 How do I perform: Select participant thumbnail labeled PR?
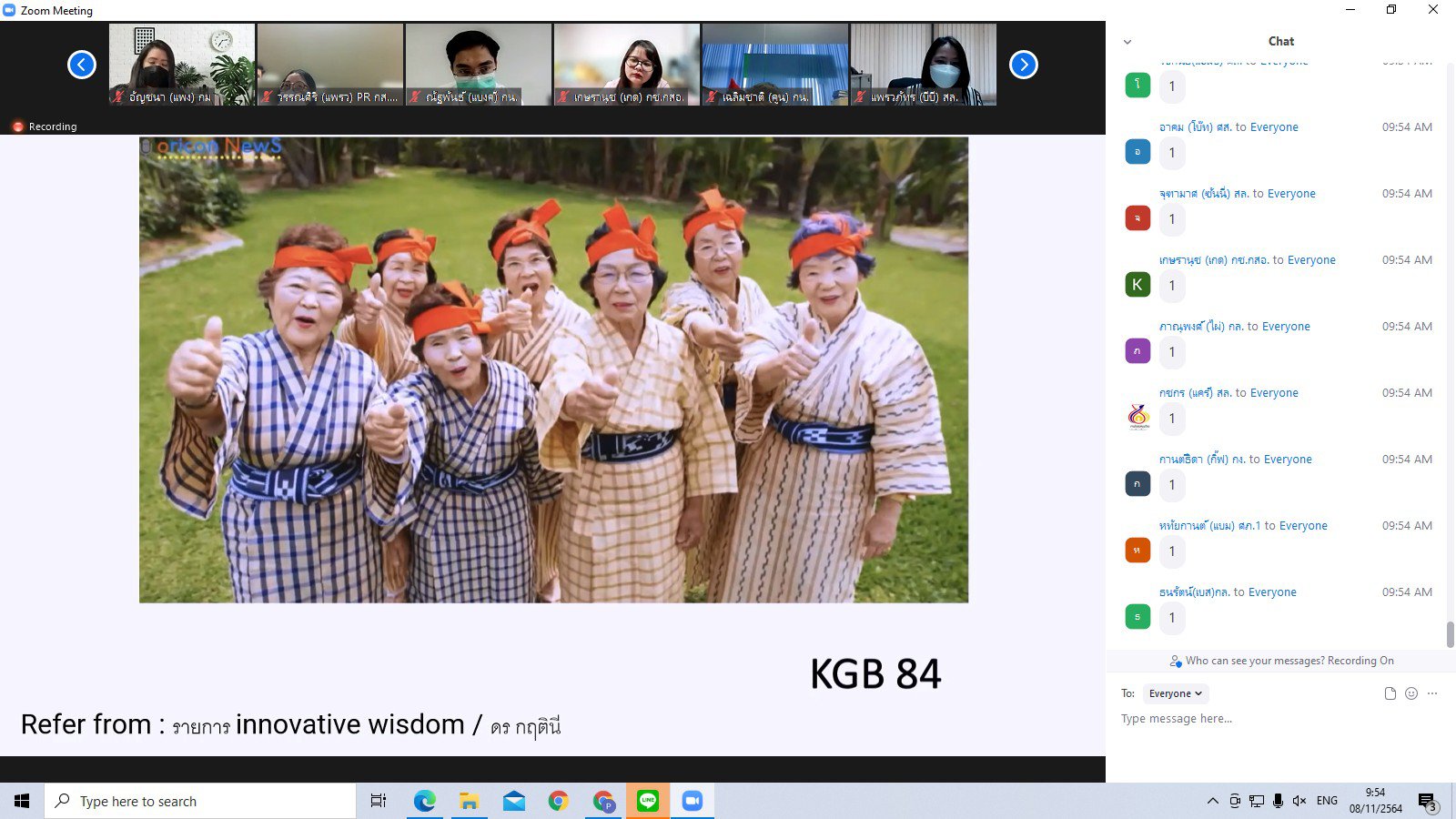330,65
